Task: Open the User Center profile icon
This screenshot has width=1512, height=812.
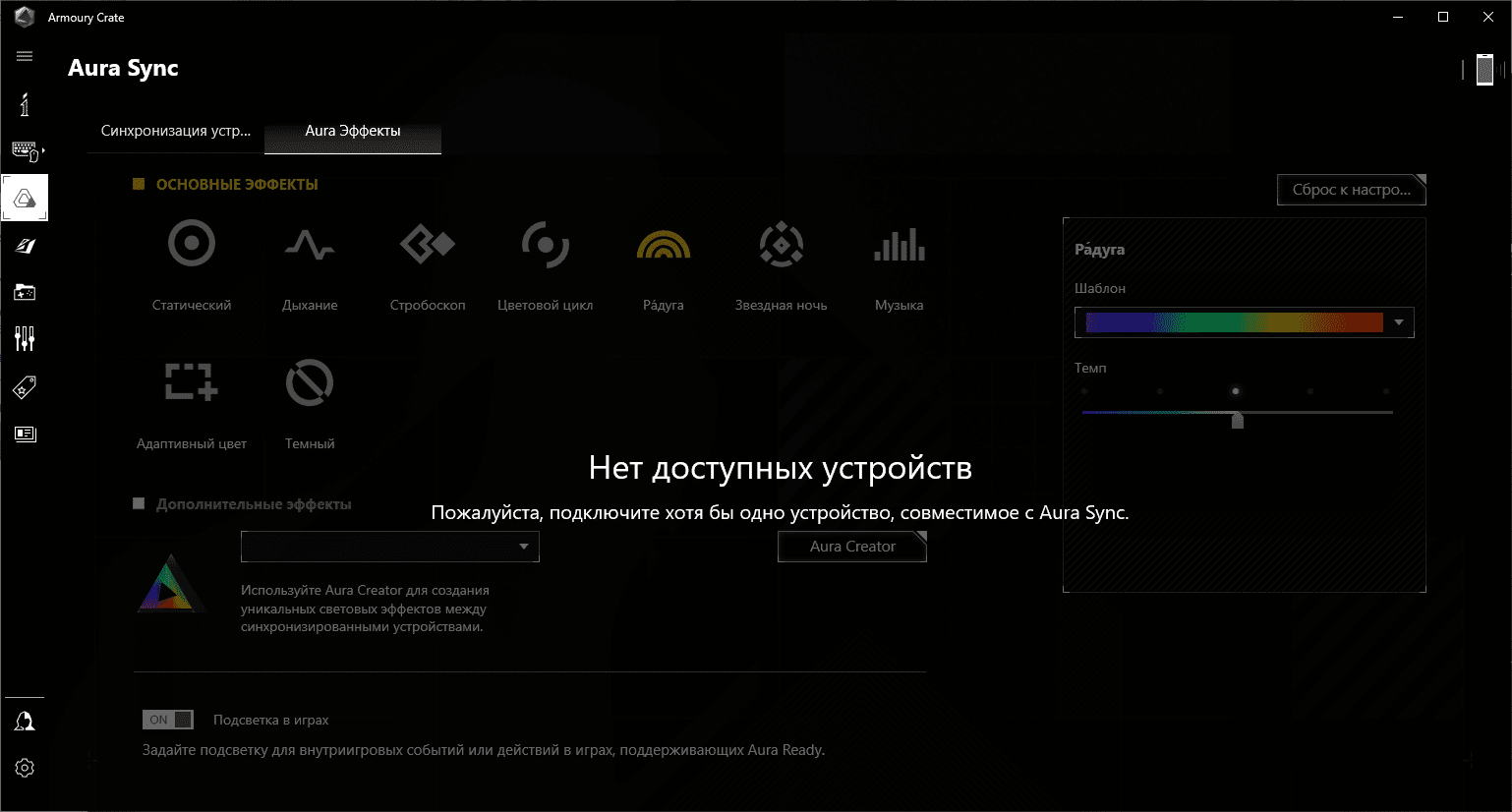Action: (x=25, y=721)
